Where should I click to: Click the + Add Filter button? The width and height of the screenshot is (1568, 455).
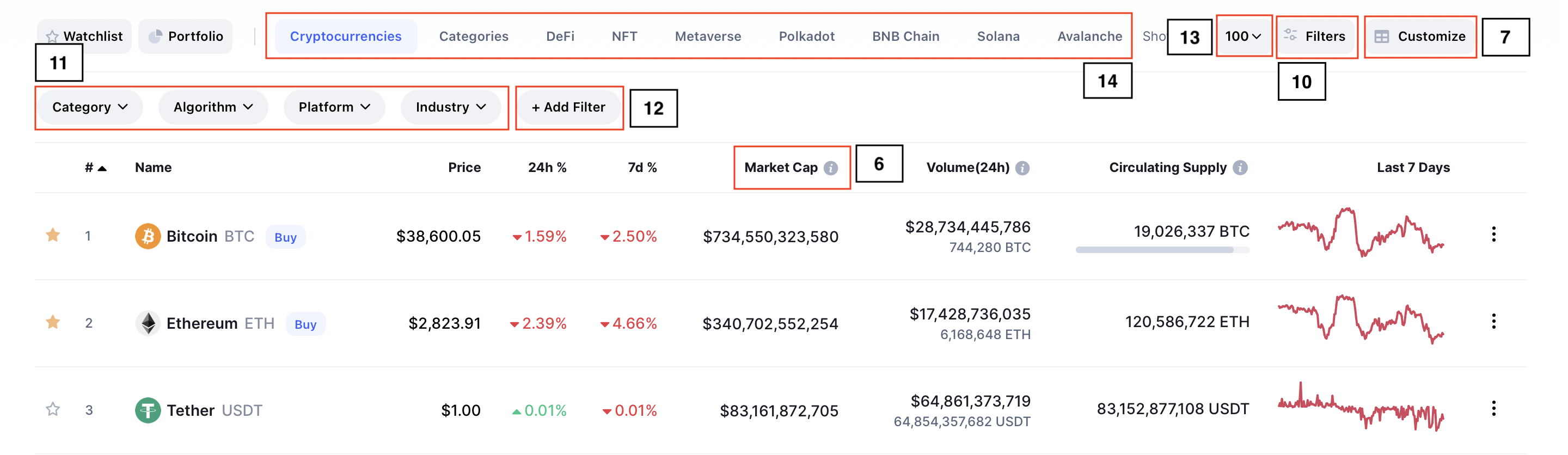(568, 107)
